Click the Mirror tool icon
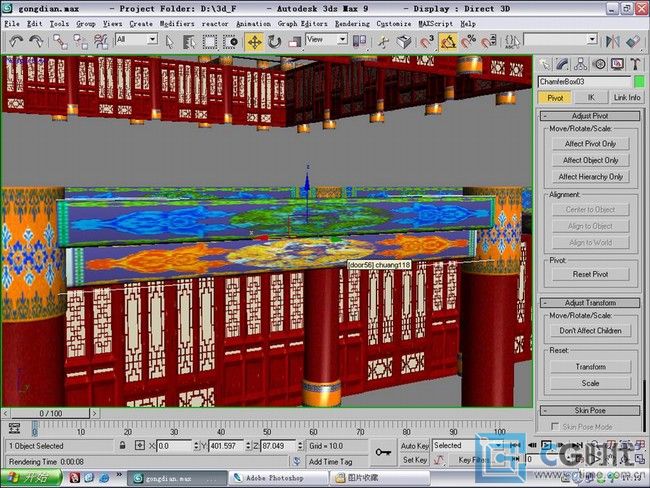The image size is (650, 488). pyautogui.click(x=612, y=41)
